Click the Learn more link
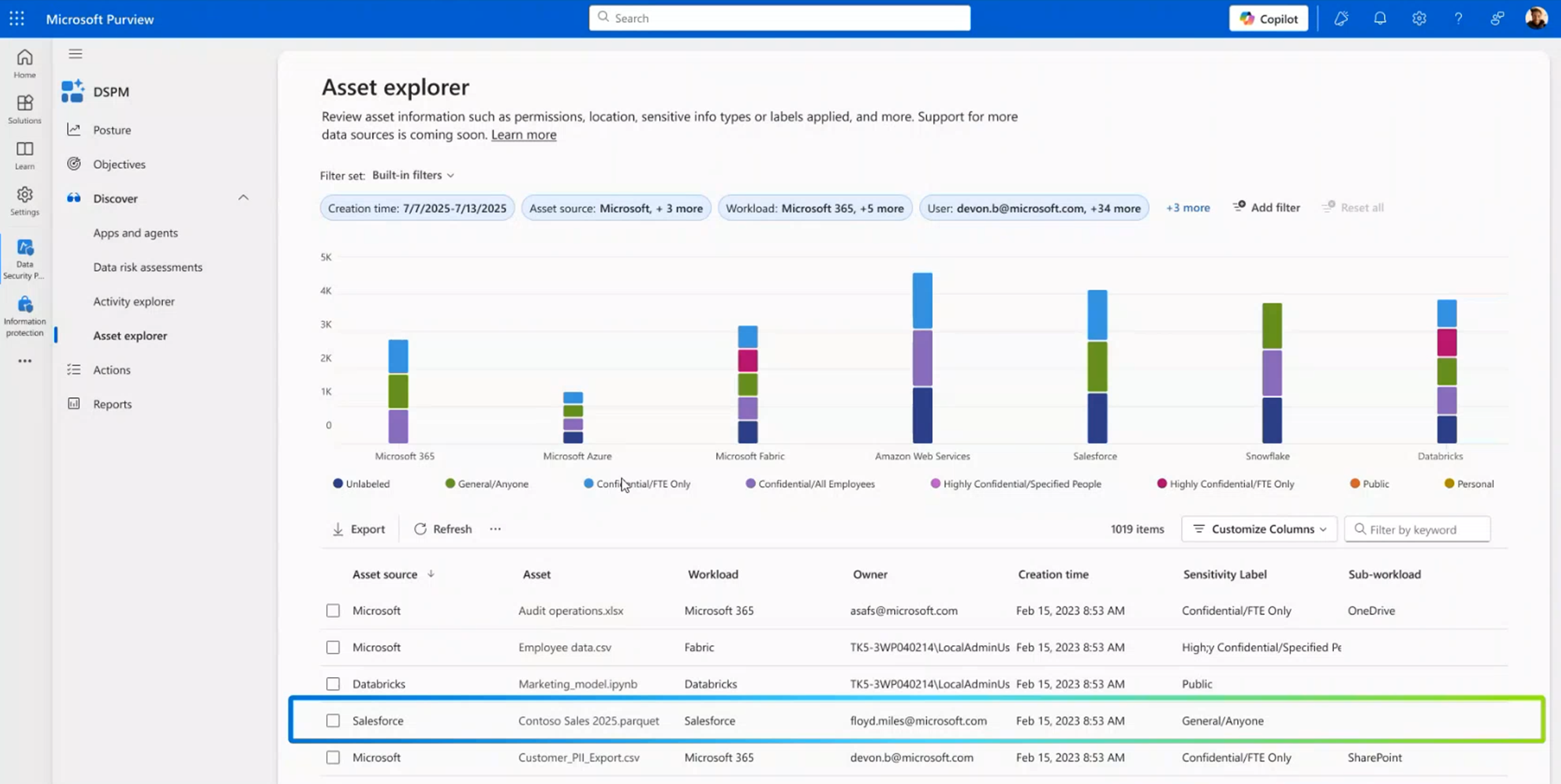The height and width of the screenshot is (784, 1561). [523, 134]
